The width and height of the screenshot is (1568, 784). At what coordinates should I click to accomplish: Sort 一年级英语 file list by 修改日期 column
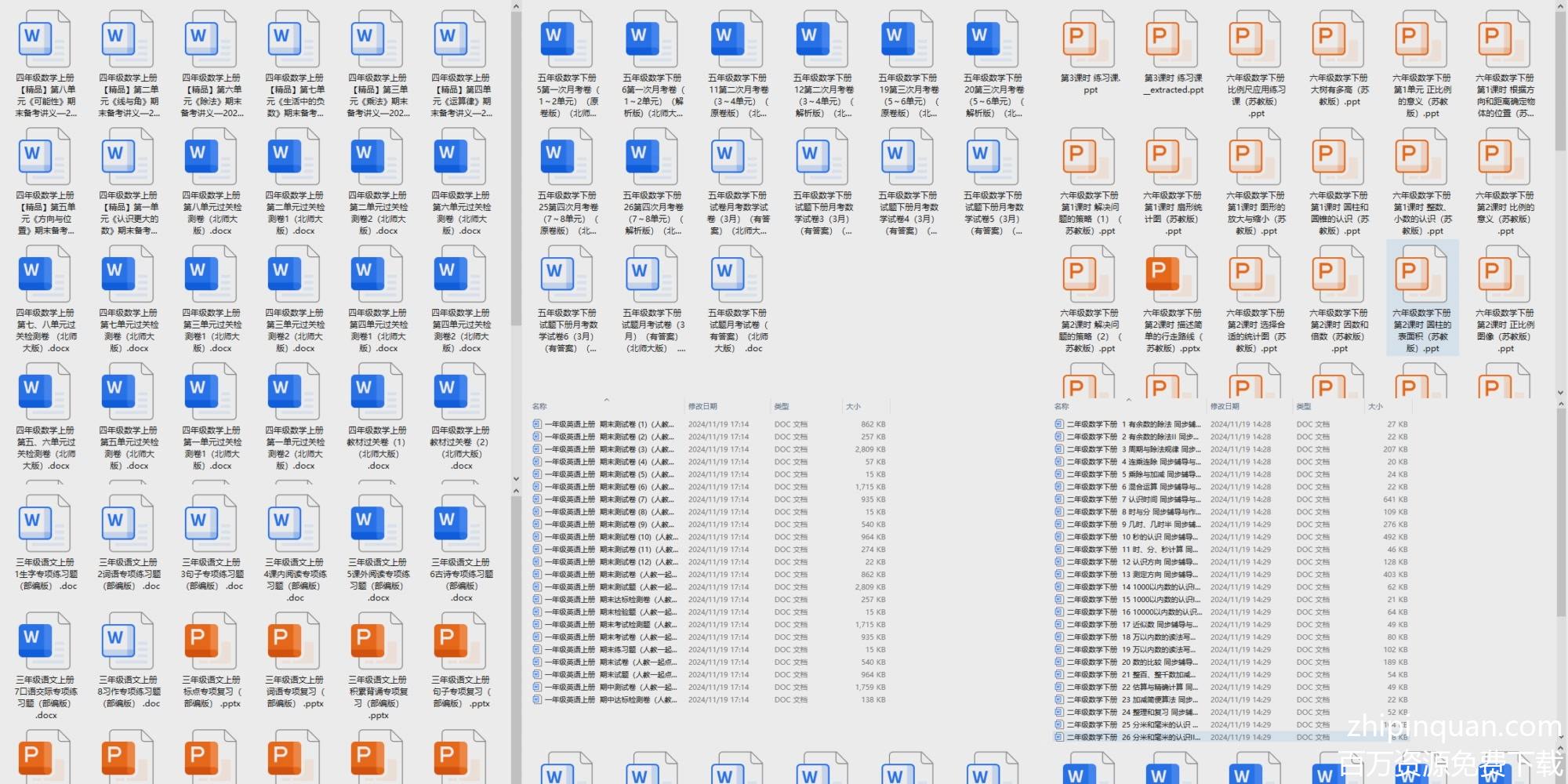(x=702, y=406)
